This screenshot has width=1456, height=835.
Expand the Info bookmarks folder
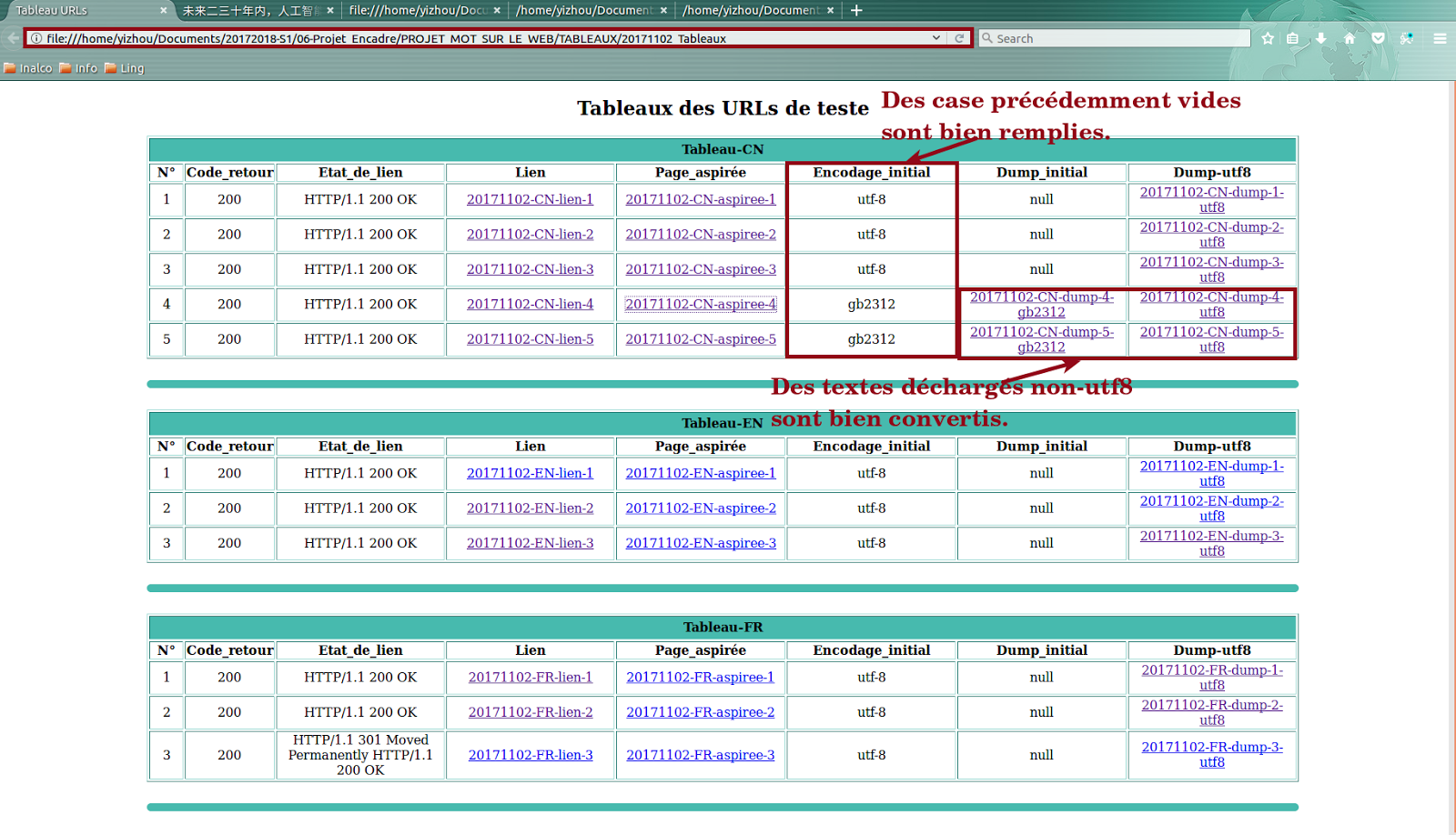[79, 67]
